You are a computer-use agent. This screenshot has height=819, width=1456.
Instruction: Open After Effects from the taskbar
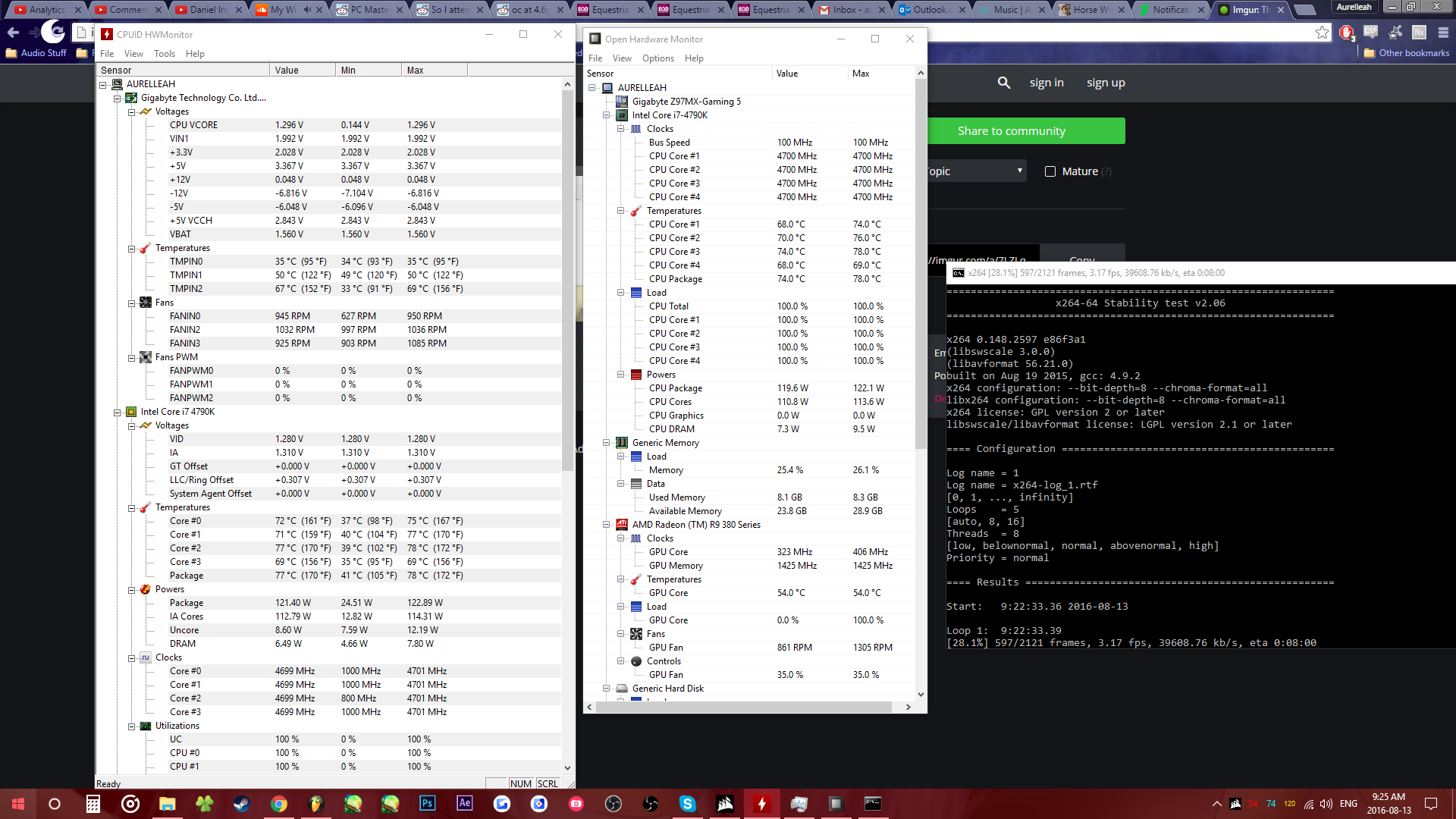click(464, 804)
